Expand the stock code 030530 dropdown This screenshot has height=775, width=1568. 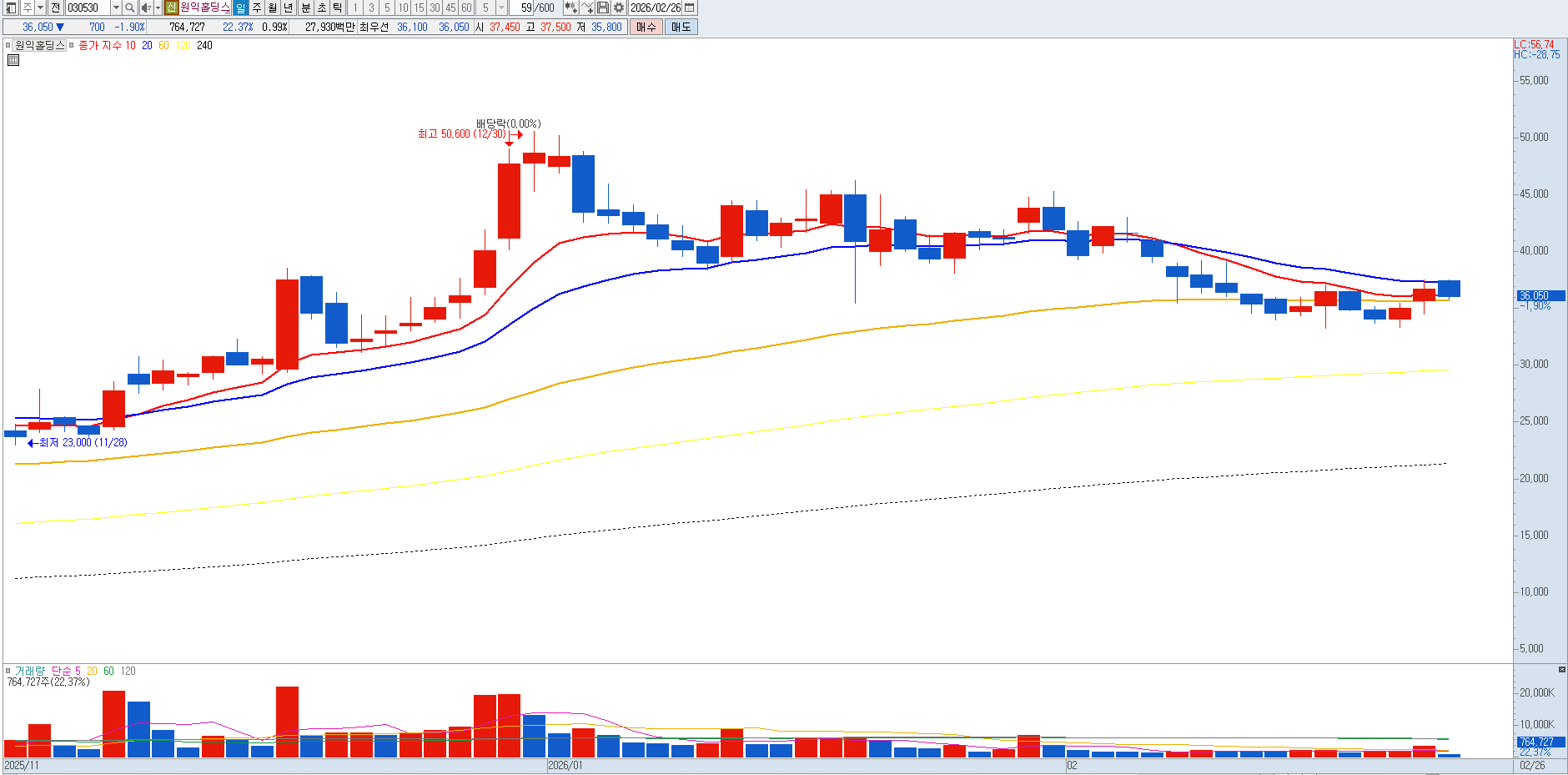pos(116,8)
